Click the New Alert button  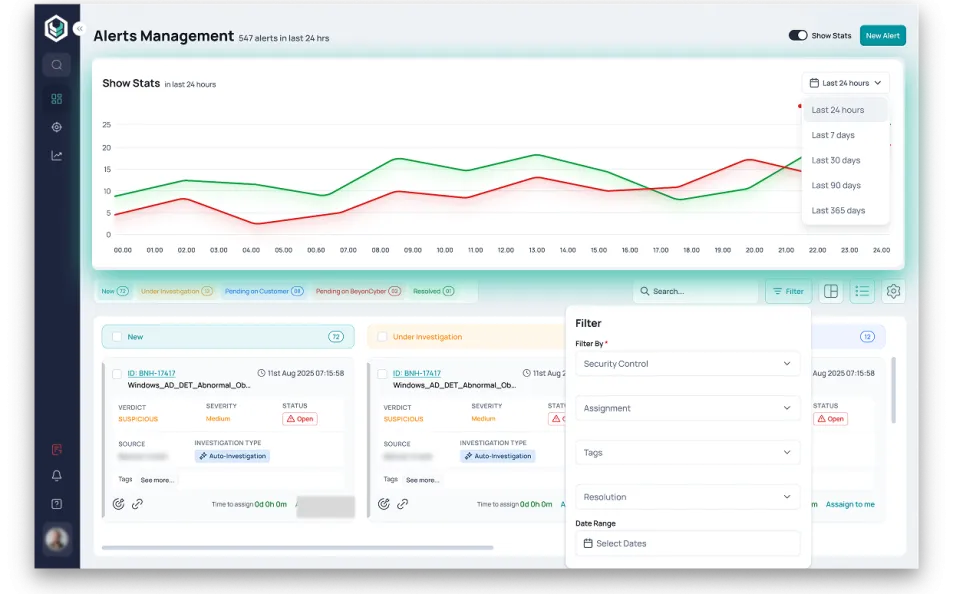[882, 35]
